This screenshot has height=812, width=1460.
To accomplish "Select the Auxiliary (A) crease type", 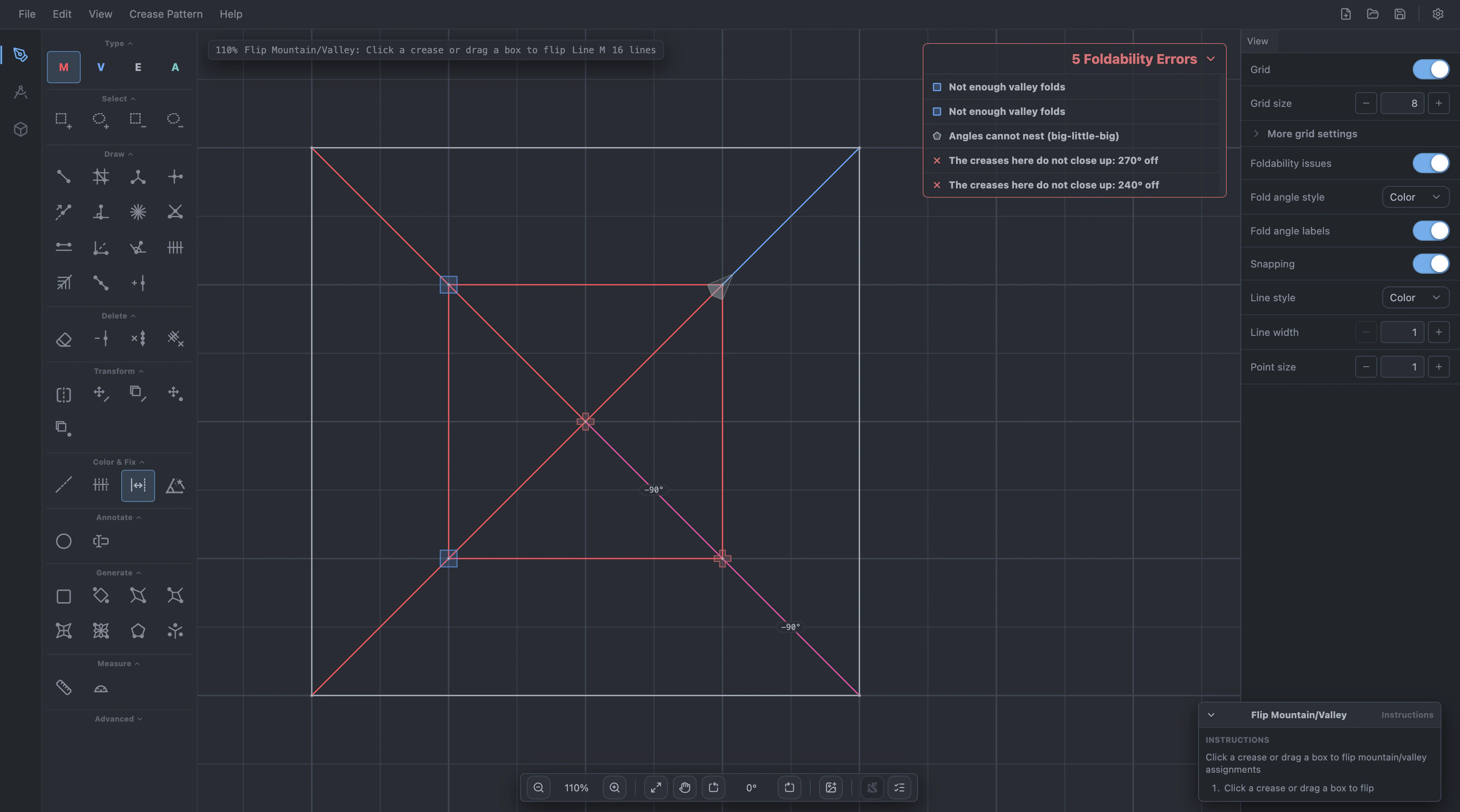I will point(175,67).
